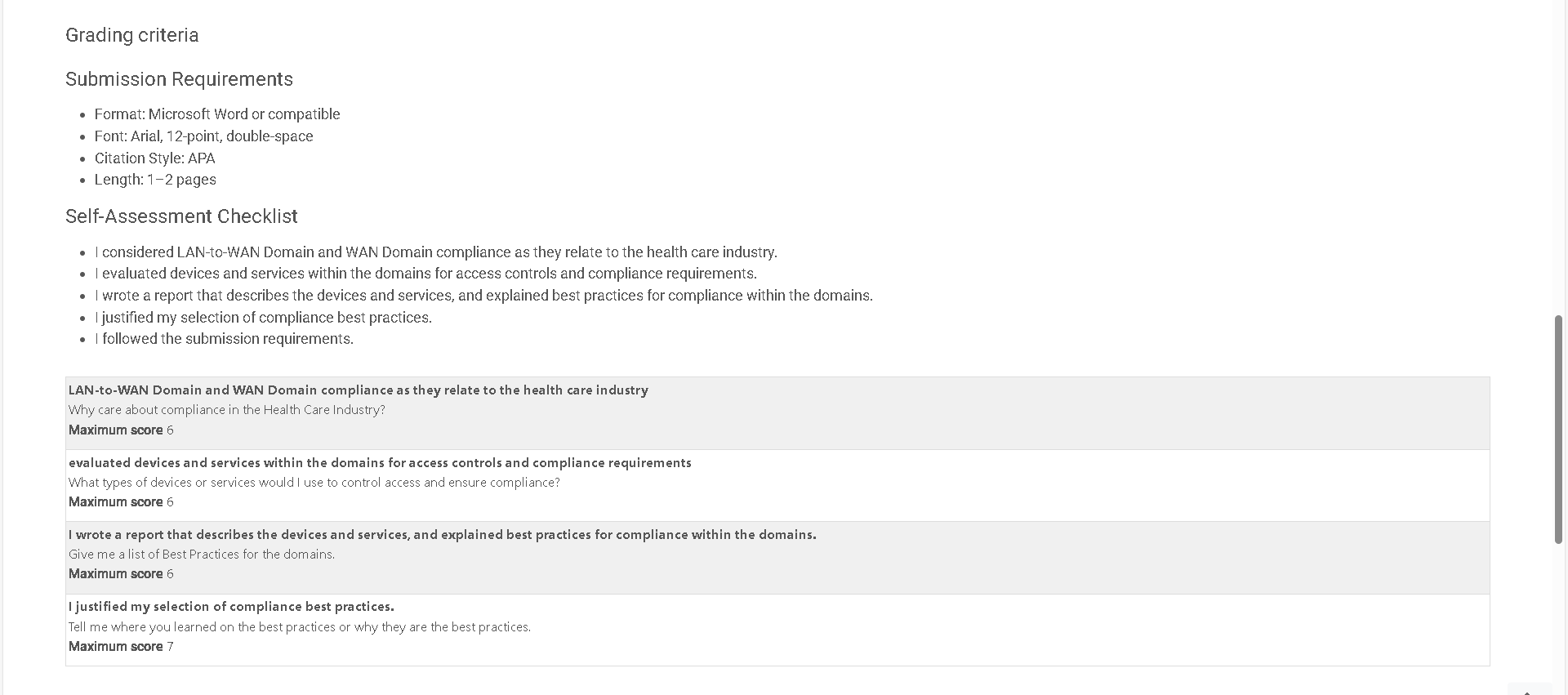Click the vertical scrollbar thumb
The height and width of the screenshot is (695, 1568).
click(1558, 430)
